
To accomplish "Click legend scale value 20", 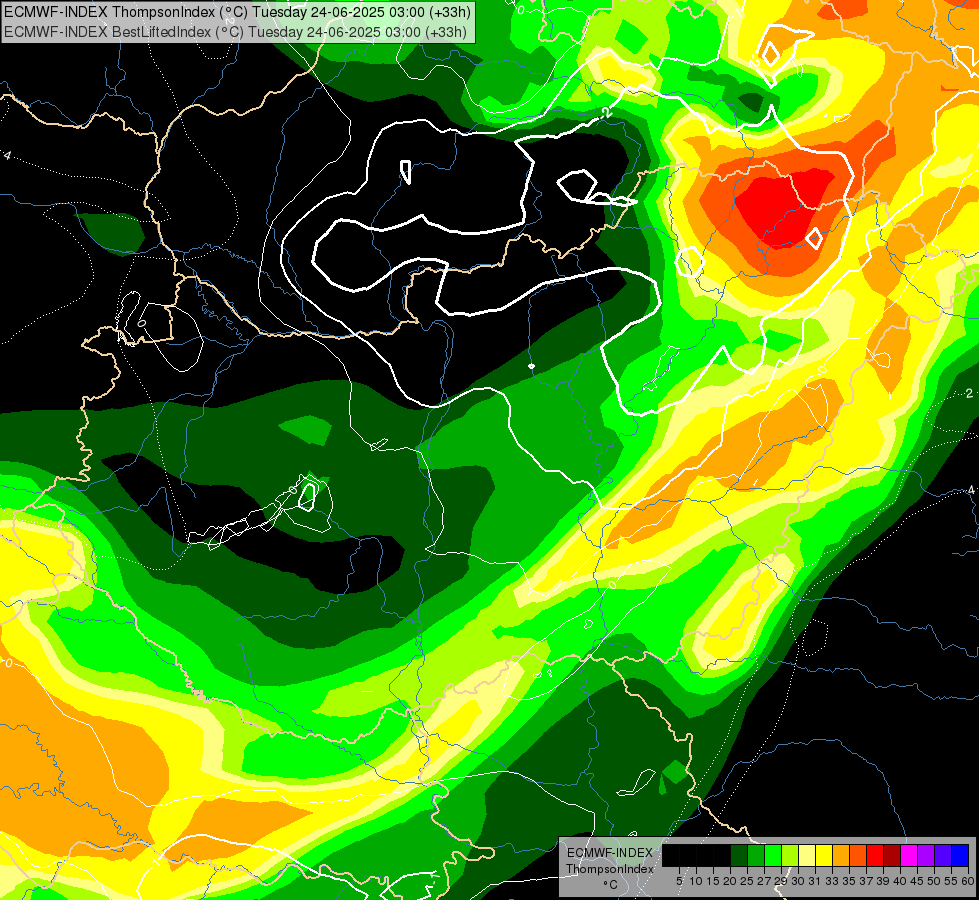I will pos(730,881).
